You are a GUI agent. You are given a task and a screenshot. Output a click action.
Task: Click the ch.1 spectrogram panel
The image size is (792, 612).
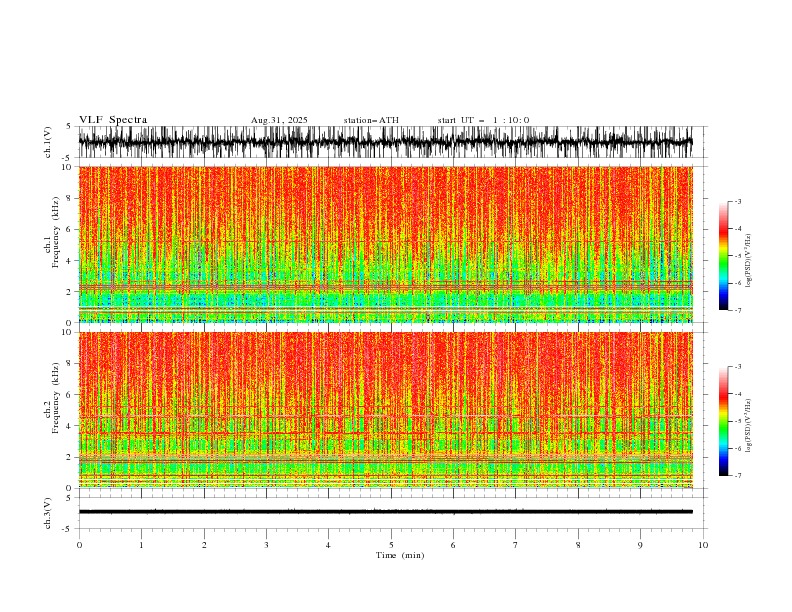[385, 244]
